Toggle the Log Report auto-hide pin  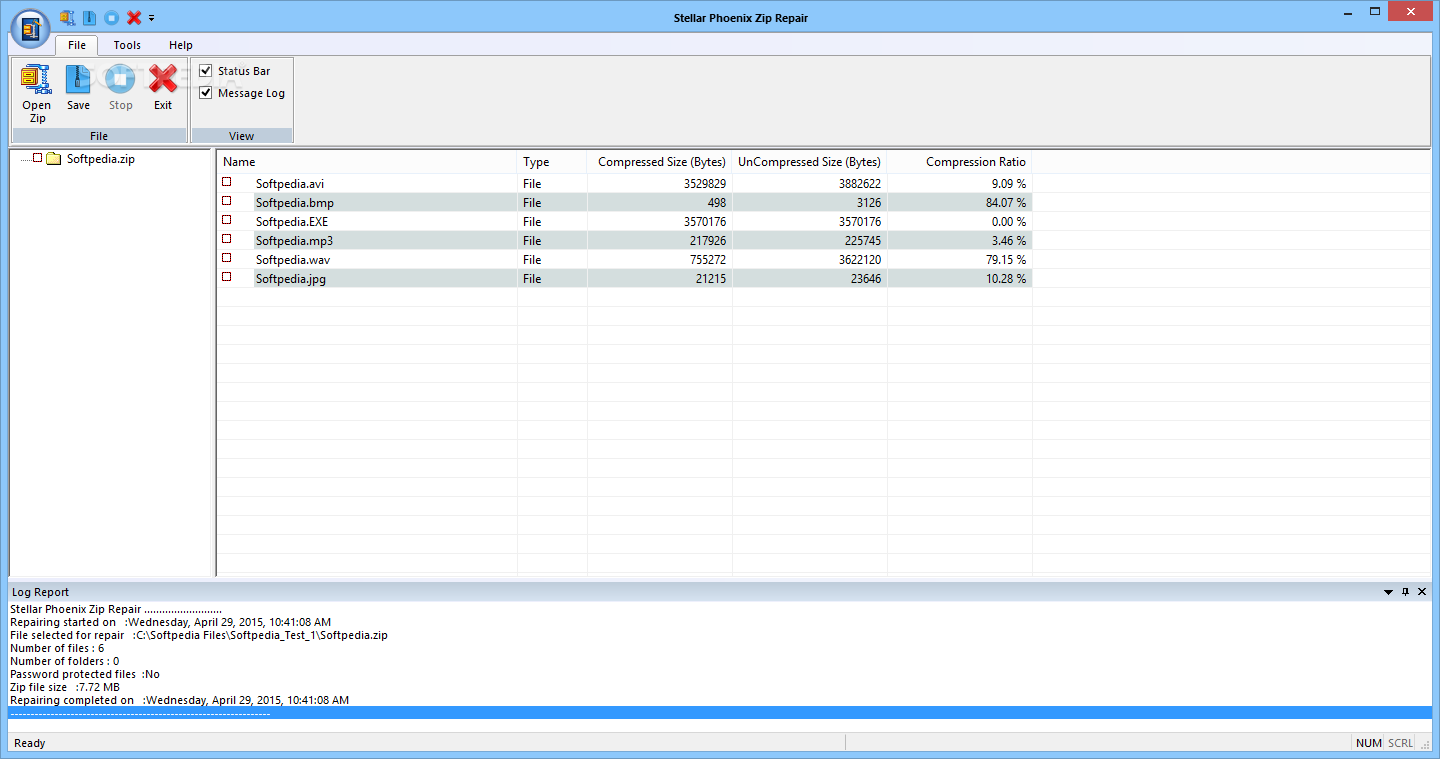pos(1405,592)
